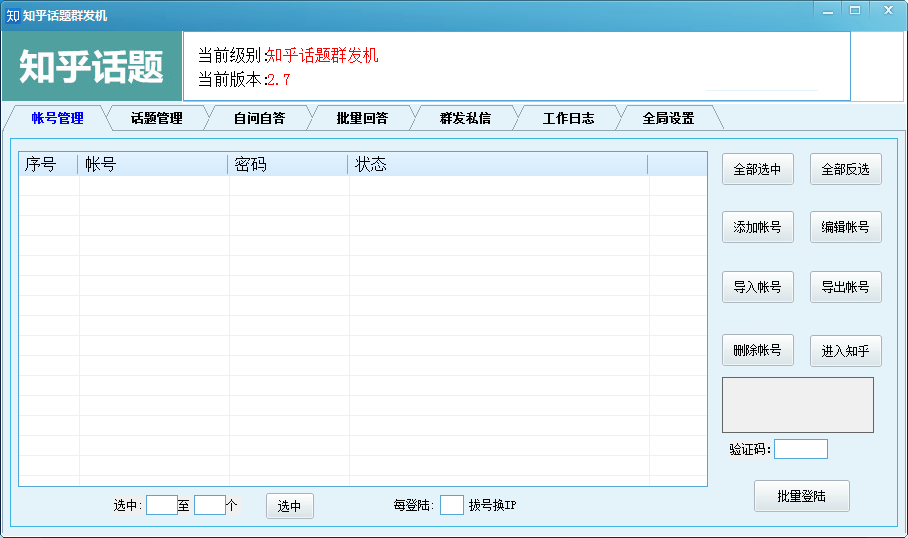The height and width of the screenshot is (538, 908).
Task: Click 导出帐号 to export accounts
Action: [845, 287]
